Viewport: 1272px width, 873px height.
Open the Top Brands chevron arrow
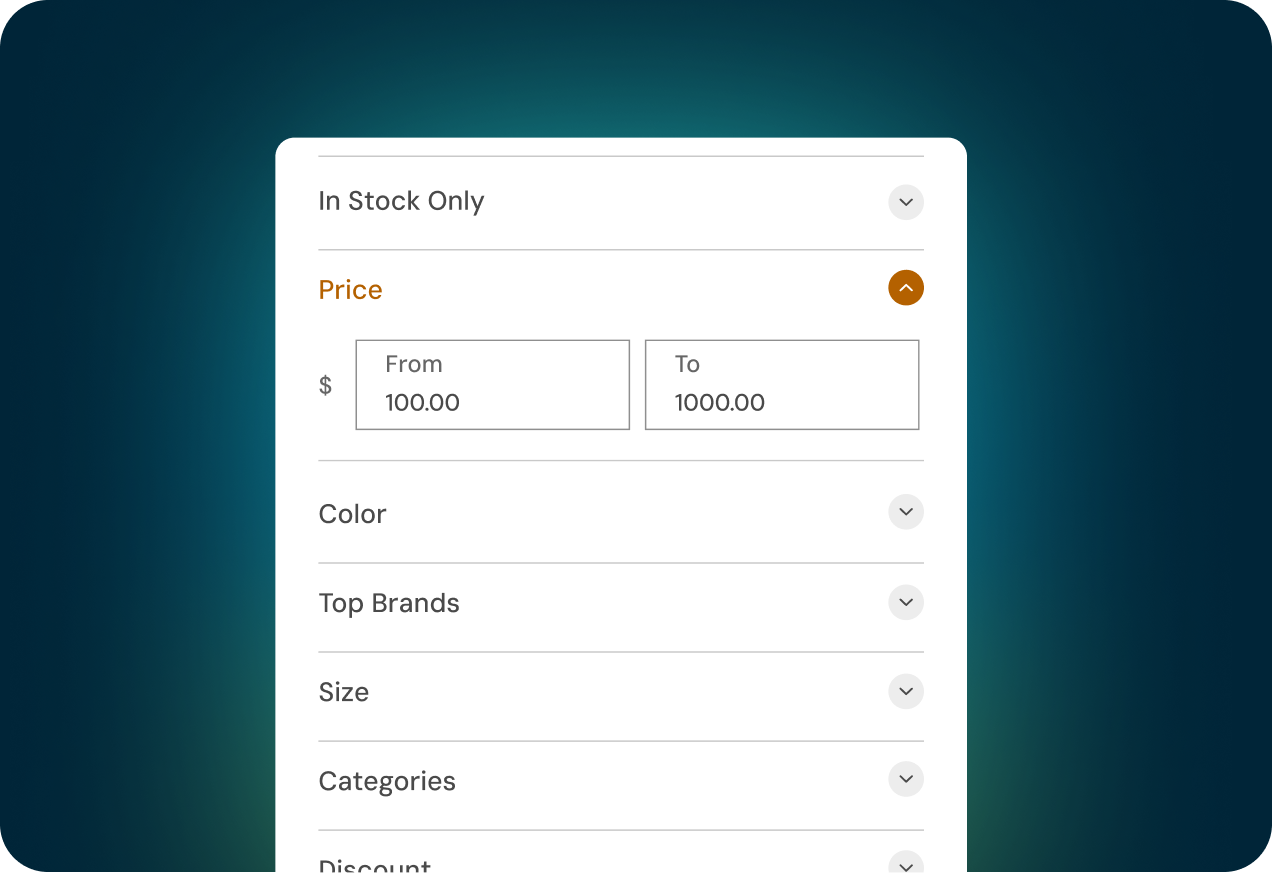point(905,602)
